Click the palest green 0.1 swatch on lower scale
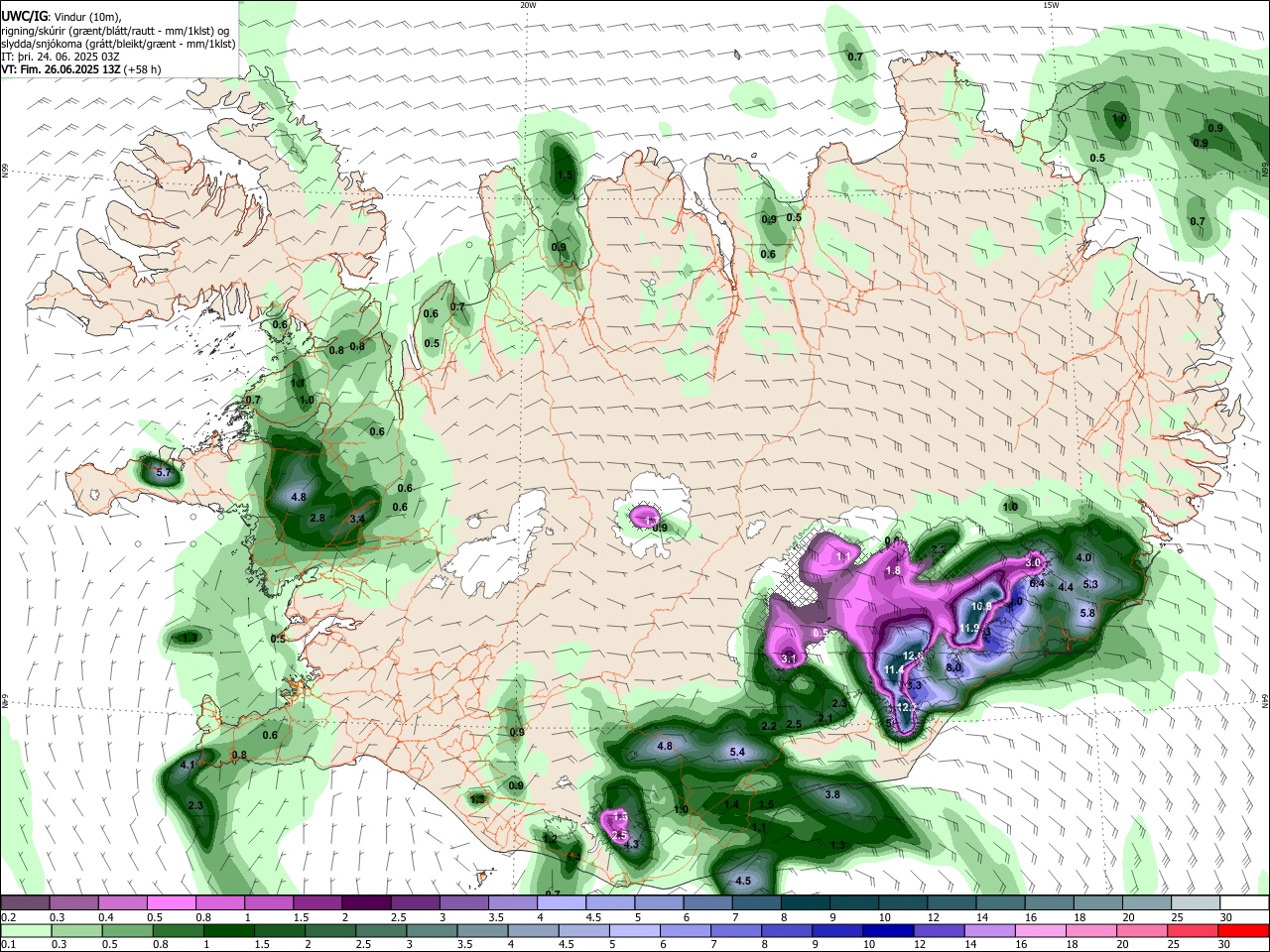The height and width of the screenshot is (952, 1270). point(25,931)
